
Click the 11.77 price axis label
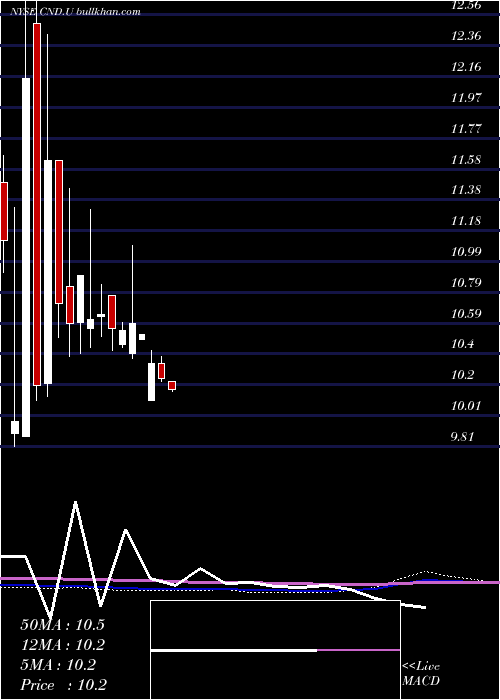466,129
